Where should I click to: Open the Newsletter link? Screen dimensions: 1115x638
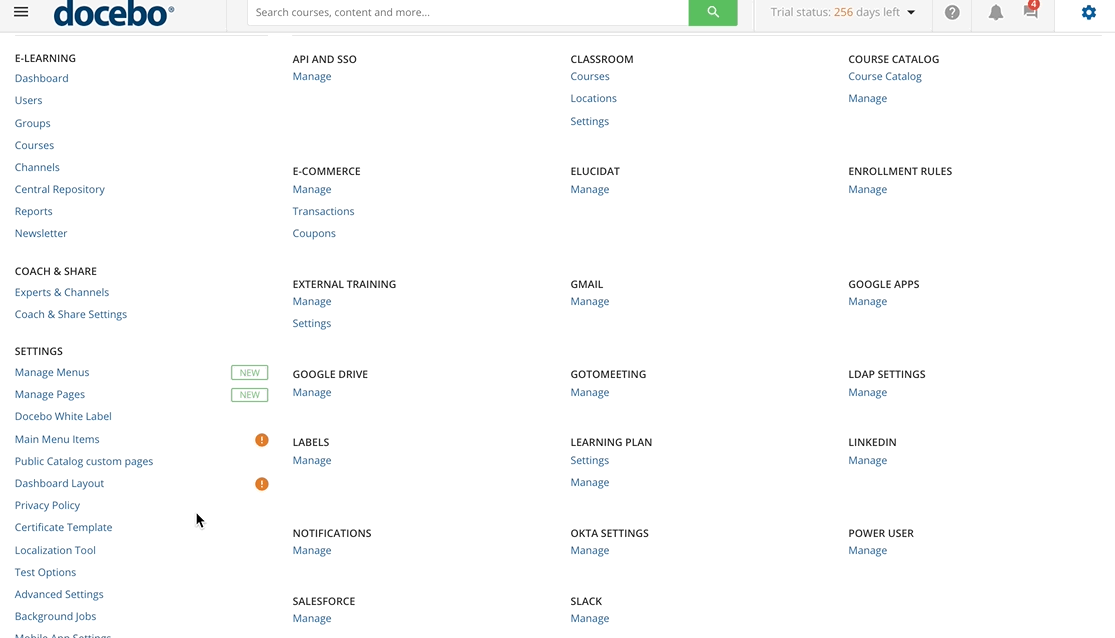[41, 233]
